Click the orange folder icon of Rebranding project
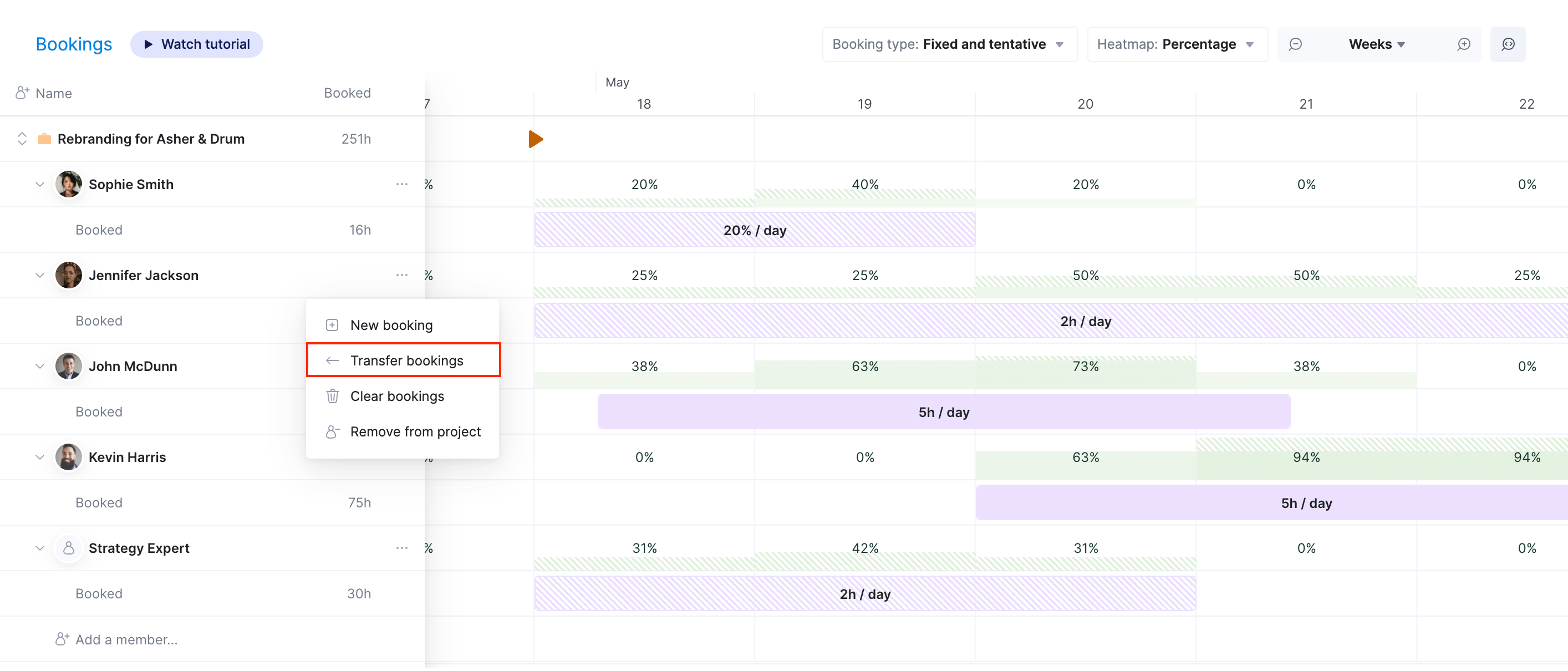1568x671 pixels. (x=44, y=139)
